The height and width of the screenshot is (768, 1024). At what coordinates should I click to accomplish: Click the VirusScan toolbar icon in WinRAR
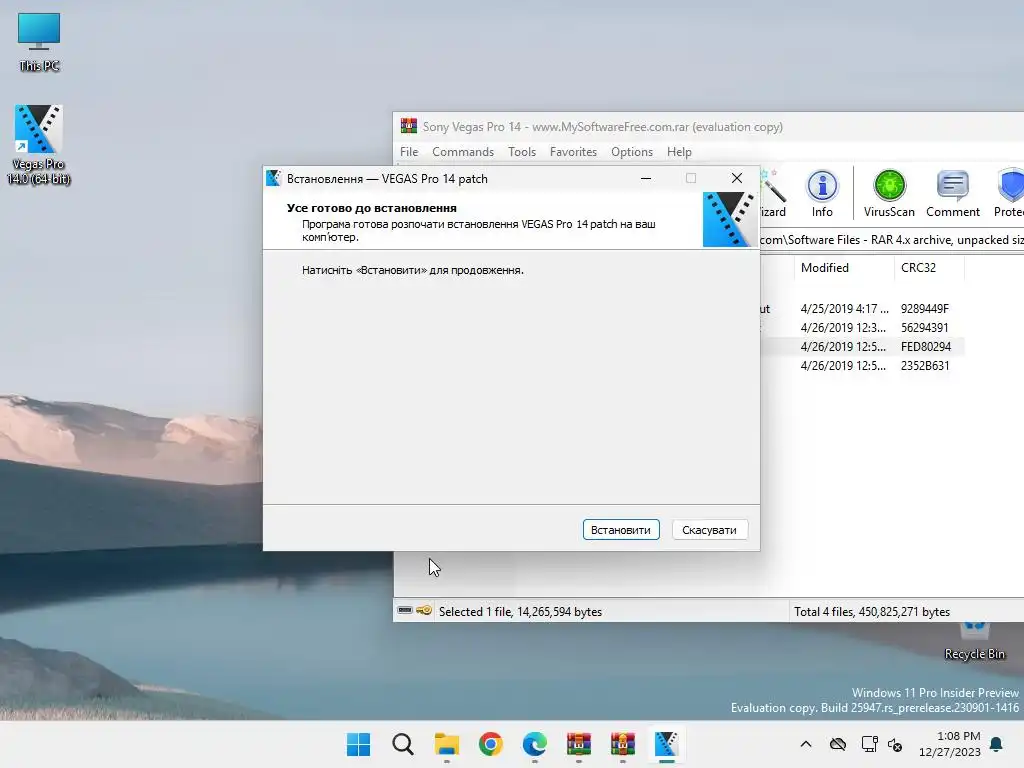click(889, 193)
